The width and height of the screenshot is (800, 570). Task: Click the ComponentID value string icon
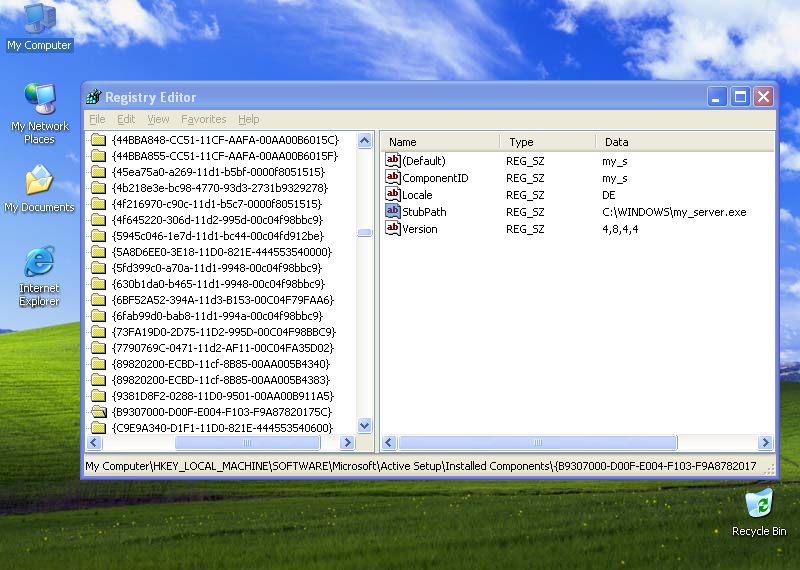(x=392, y=177)
